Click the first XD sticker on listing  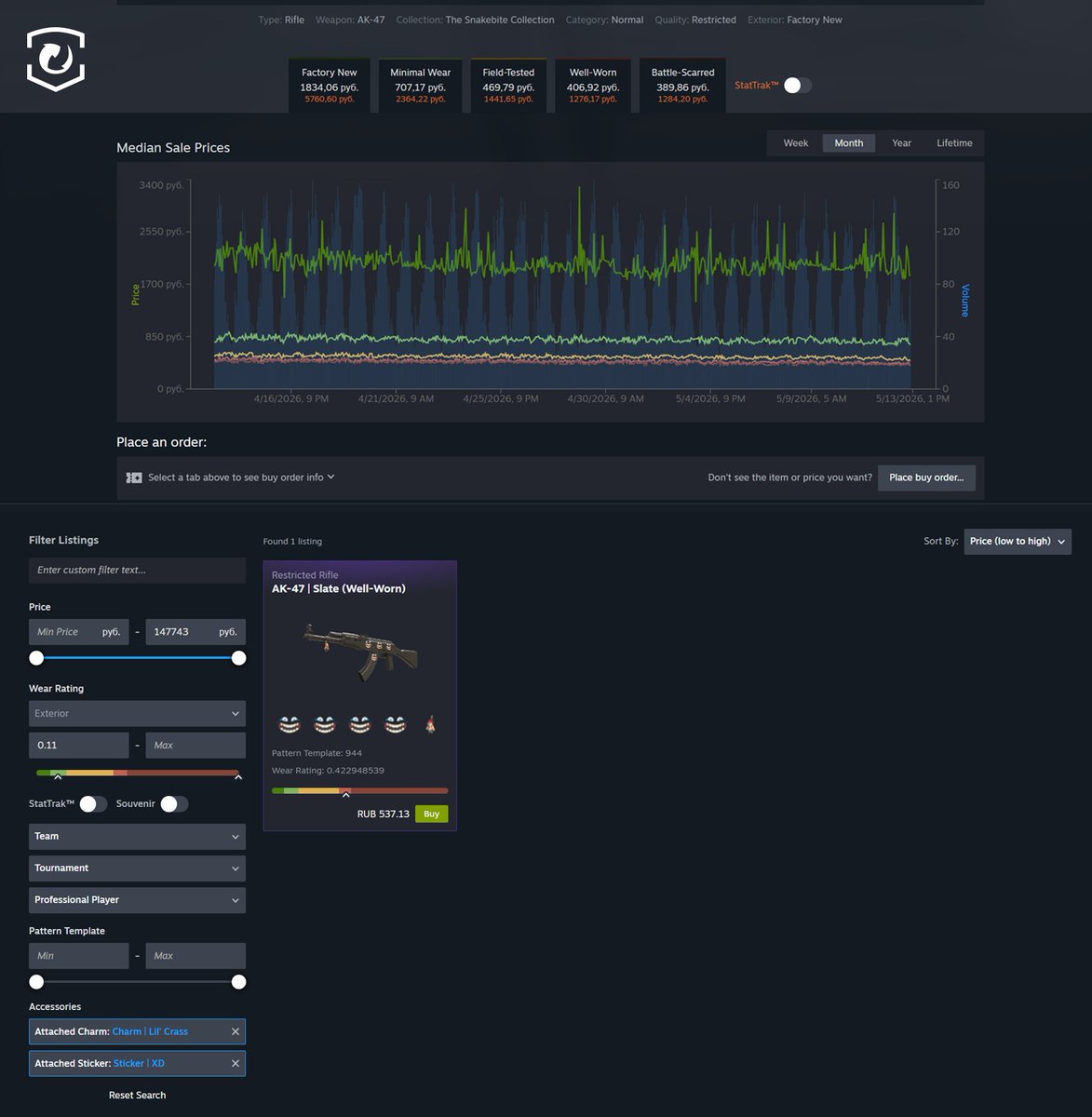pos(290,724)
